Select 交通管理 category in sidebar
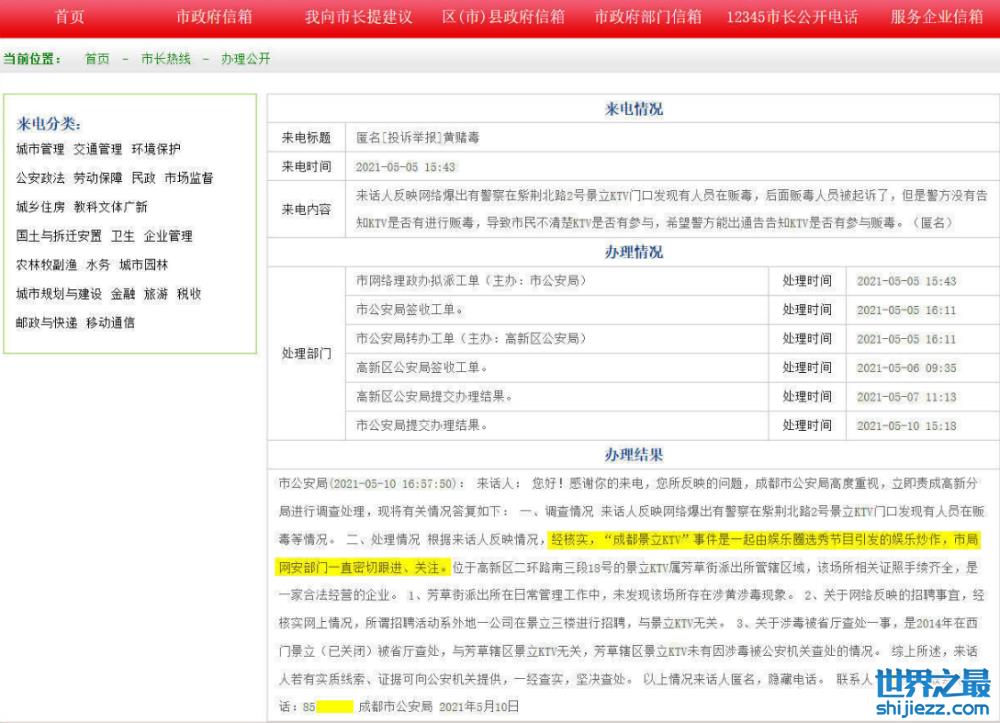The height and width of the screenshot is (723, 1000). click(98, 149)
